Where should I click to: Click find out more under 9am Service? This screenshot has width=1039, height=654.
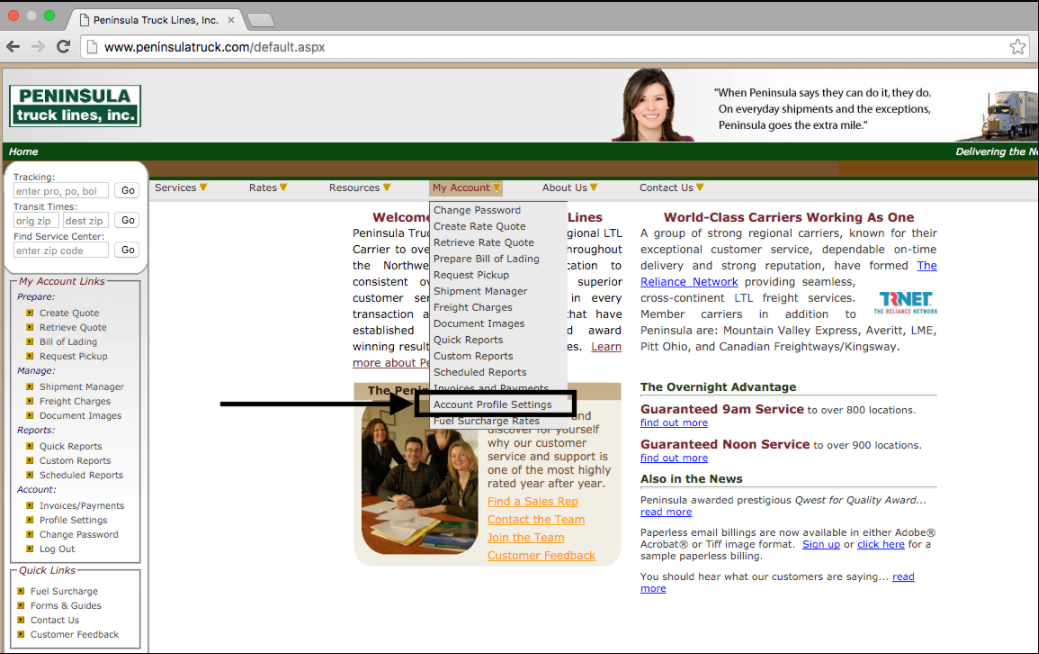pos(674,423)
